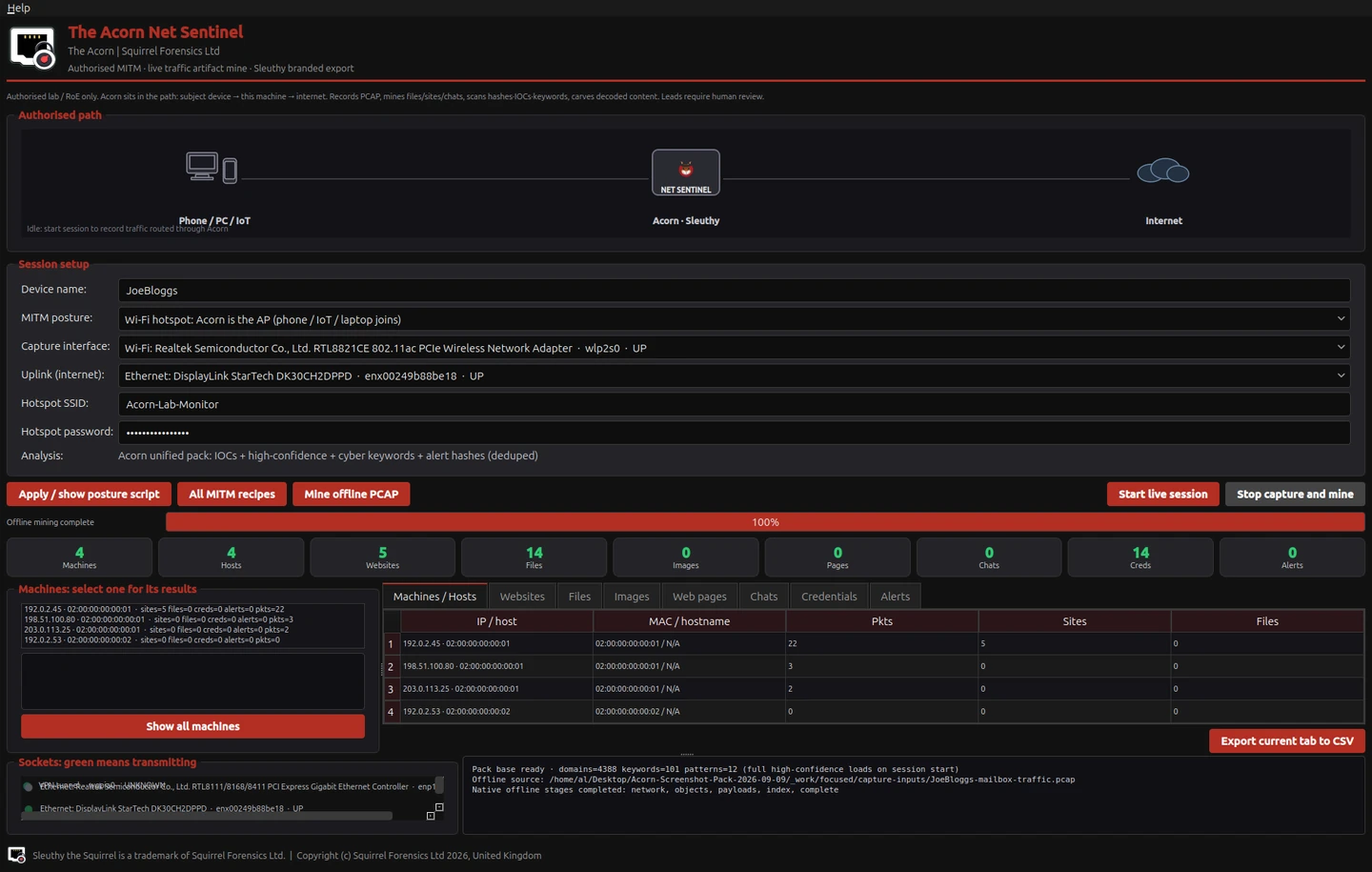Expand the Capture interface dropdown
1372x872 pixels.
tap(734, 348)
